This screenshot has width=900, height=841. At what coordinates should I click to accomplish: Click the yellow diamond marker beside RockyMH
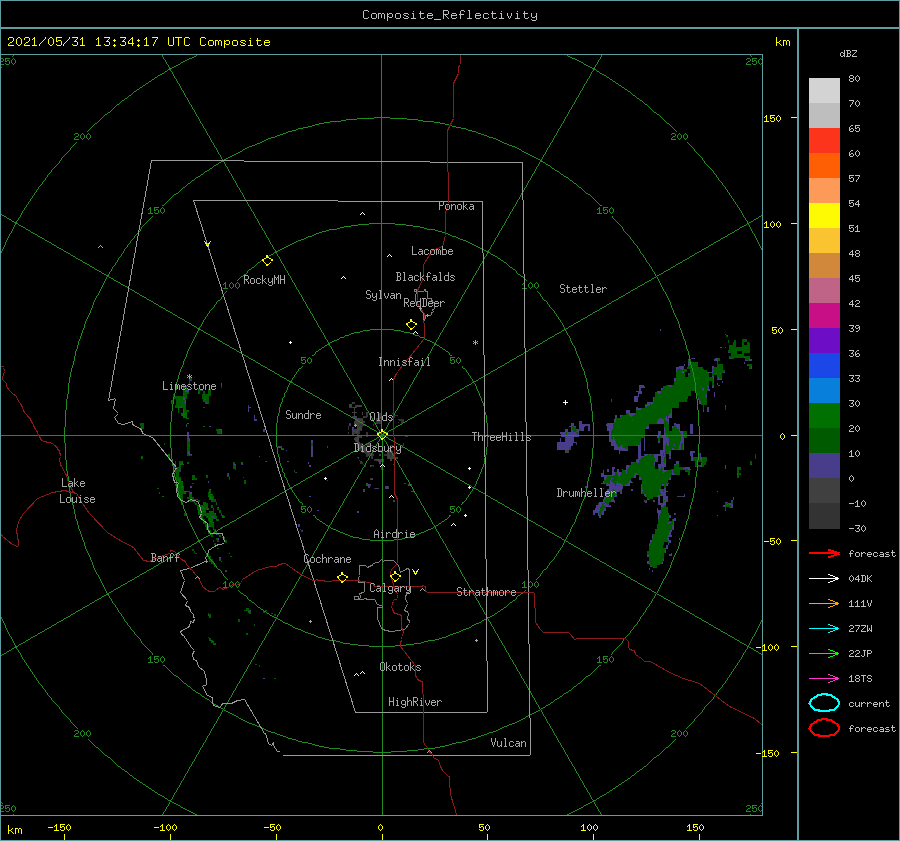tap(267, 261)
